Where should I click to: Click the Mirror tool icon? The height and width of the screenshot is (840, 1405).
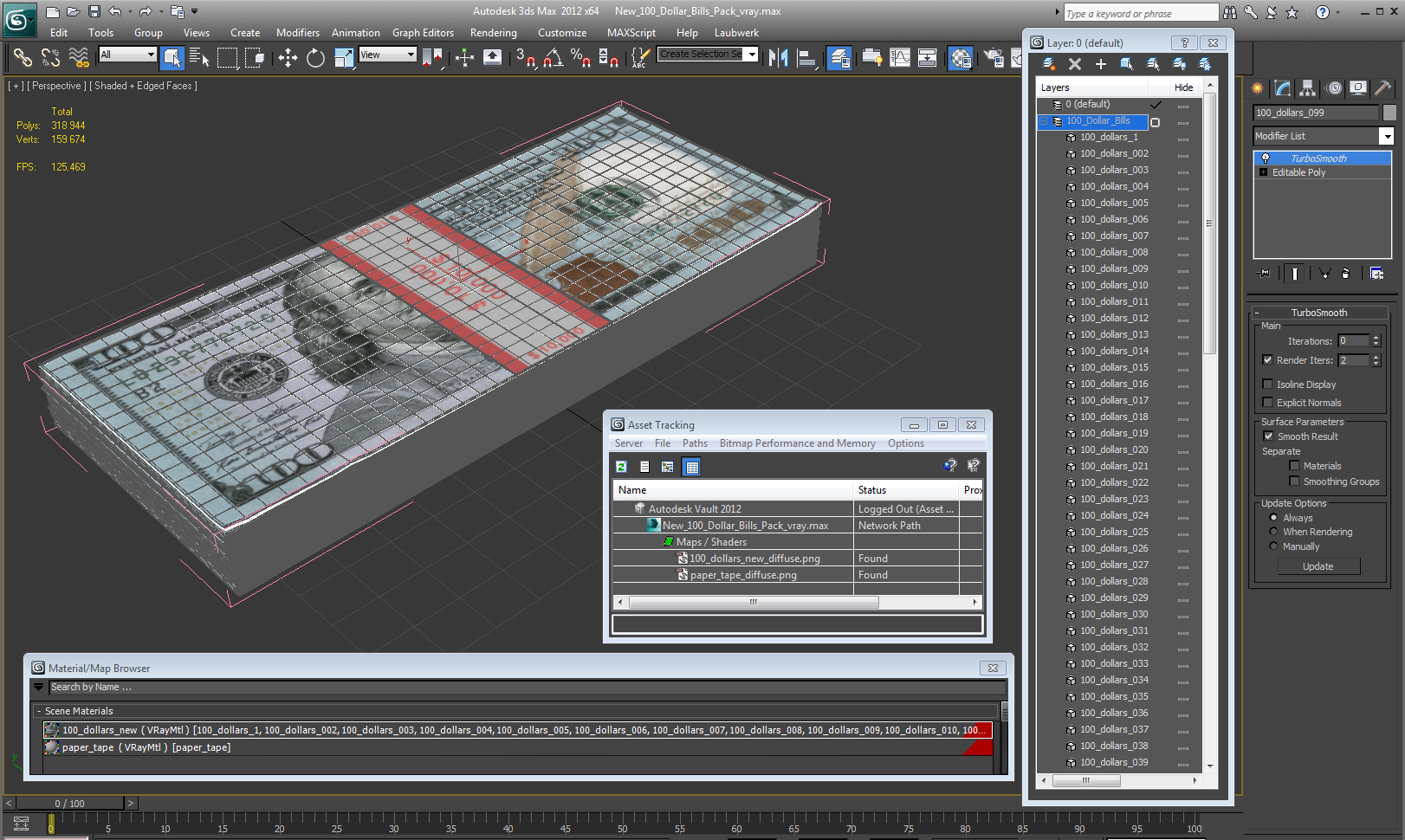(x=778, y=58)
